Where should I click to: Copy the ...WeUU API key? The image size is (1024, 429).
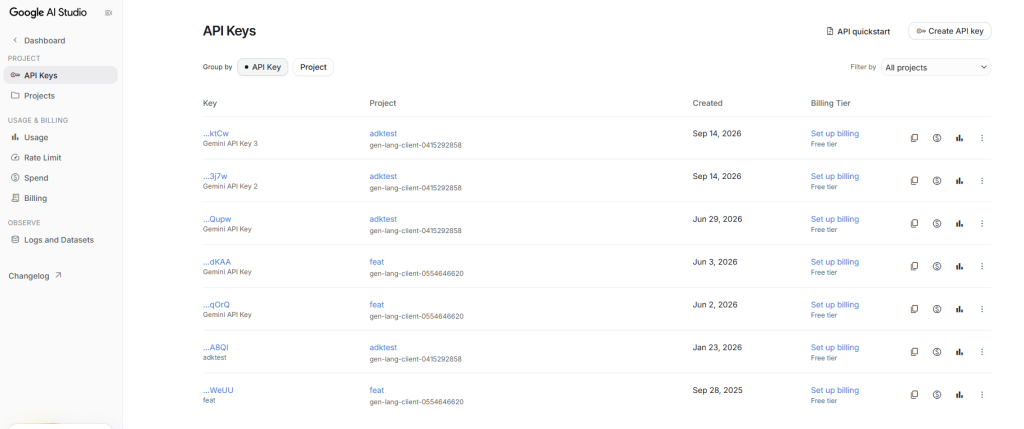(x=914, y=394)
